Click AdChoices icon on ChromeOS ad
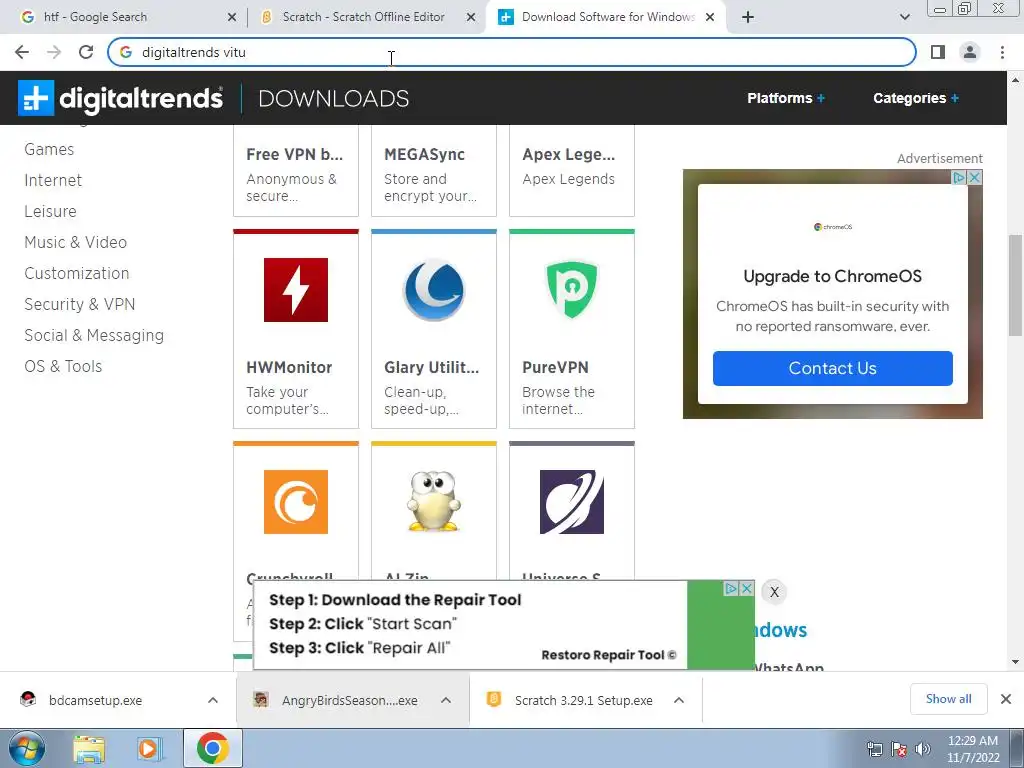The image size is (1024, 768). pos(959,177)
